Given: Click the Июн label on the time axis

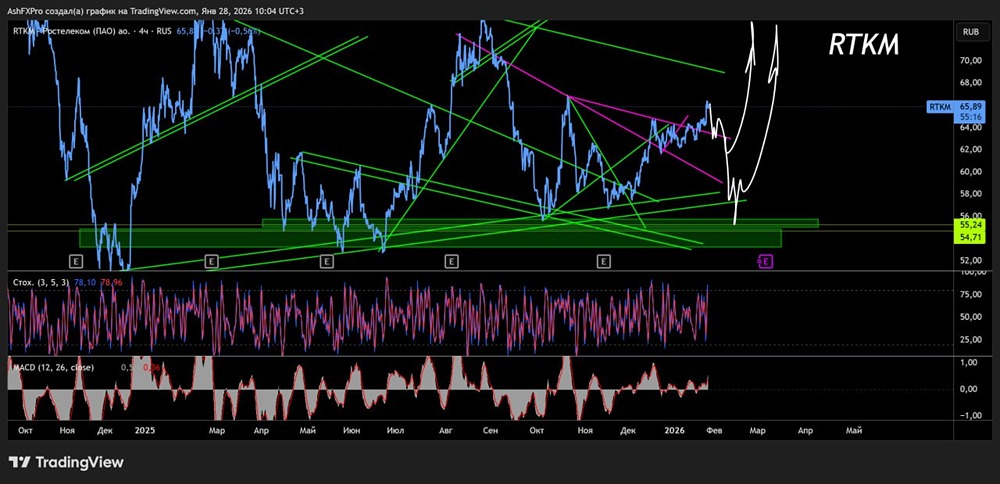Looking at the screenshot, I should coord(351,430).
